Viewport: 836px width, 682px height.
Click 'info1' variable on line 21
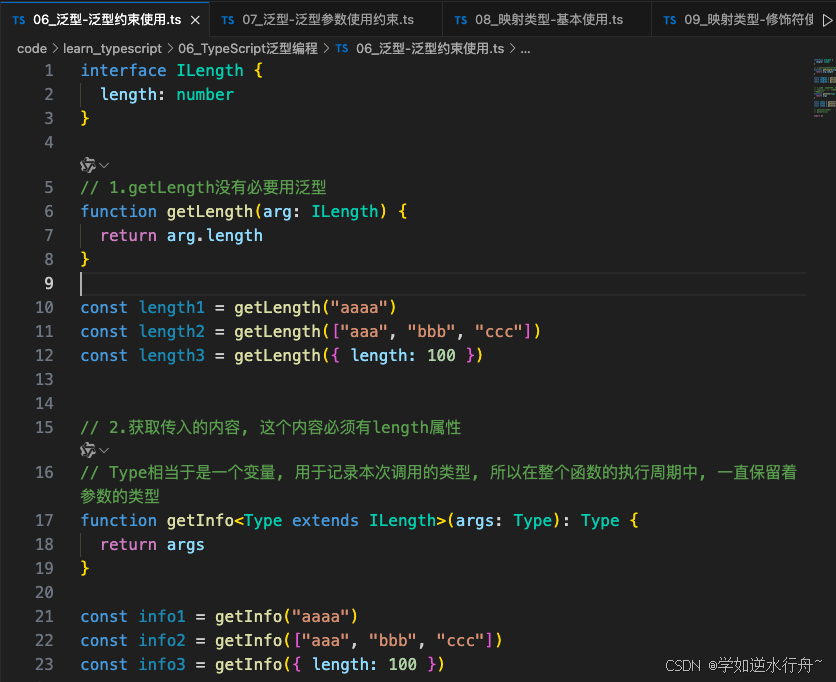tap(162, 616)
